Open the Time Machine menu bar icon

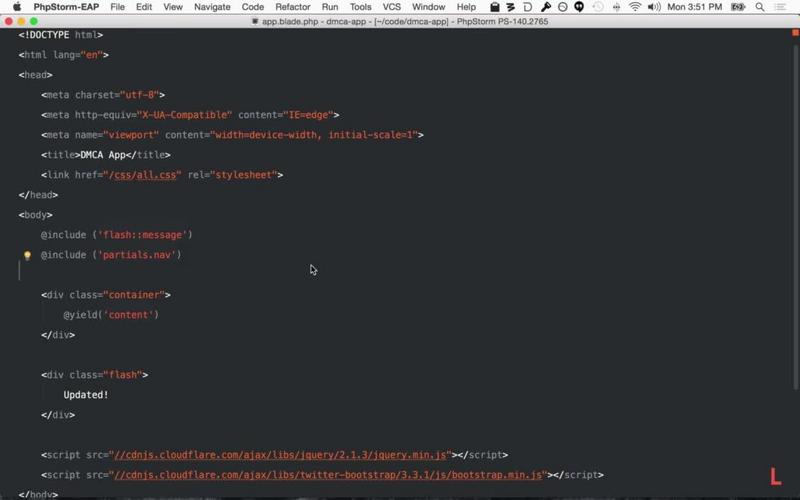[598, 7]
